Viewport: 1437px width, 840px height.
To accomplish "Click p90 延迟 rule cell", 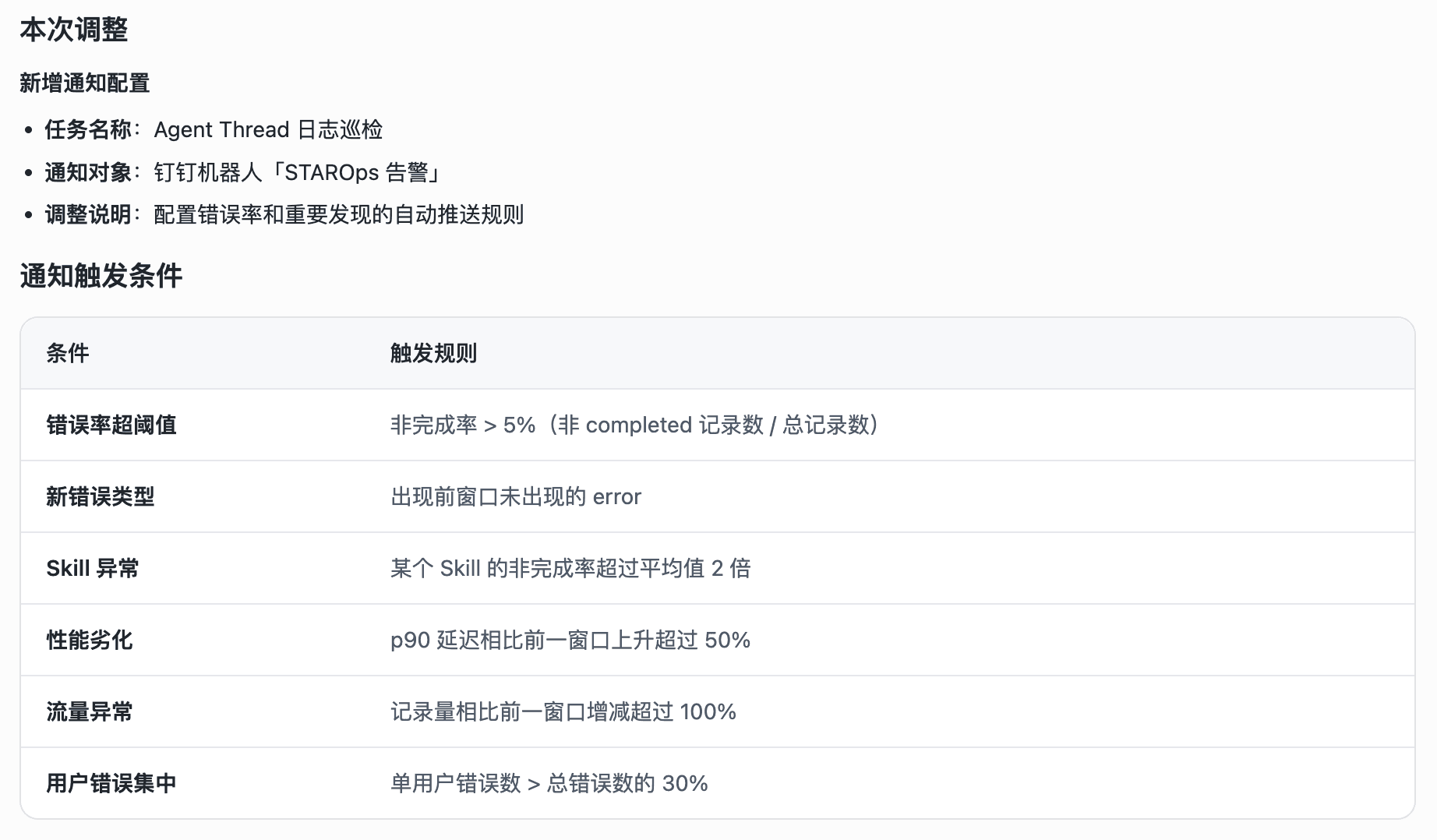I will coord(570,640).
